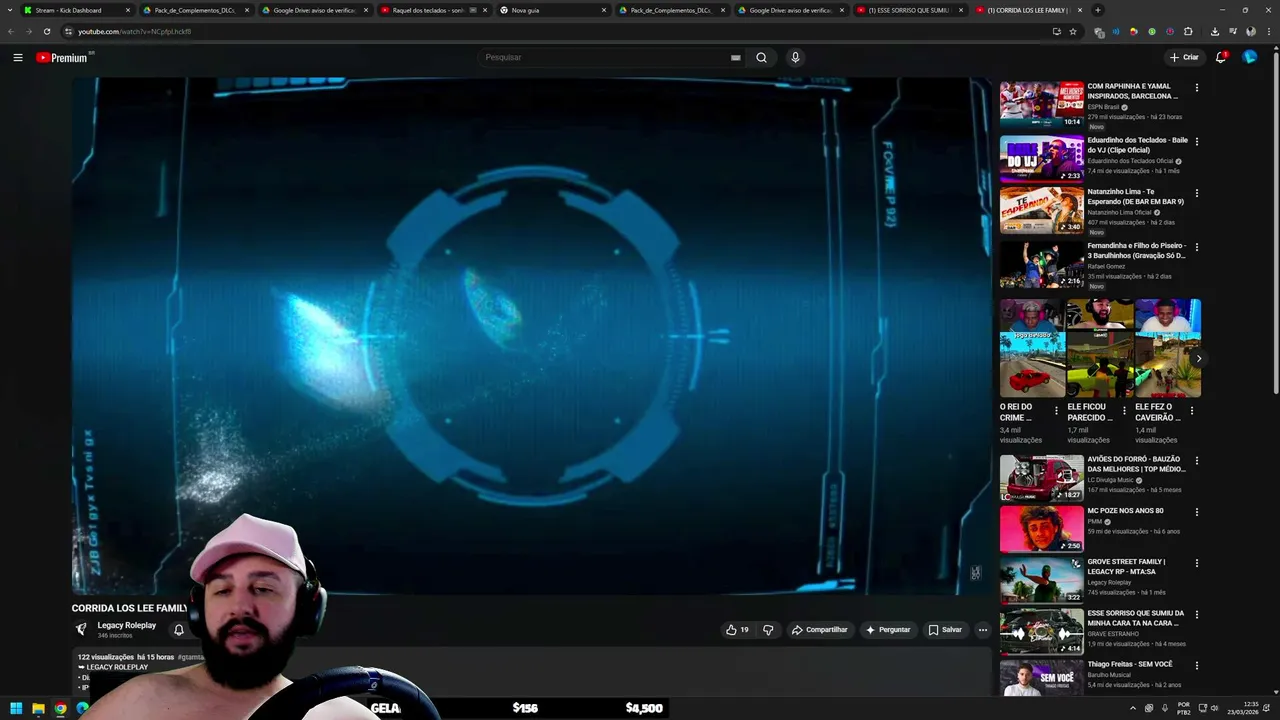
Task: Open options for Fernandinha e Filho do Piseiro
Action: tap(1196, 247)
